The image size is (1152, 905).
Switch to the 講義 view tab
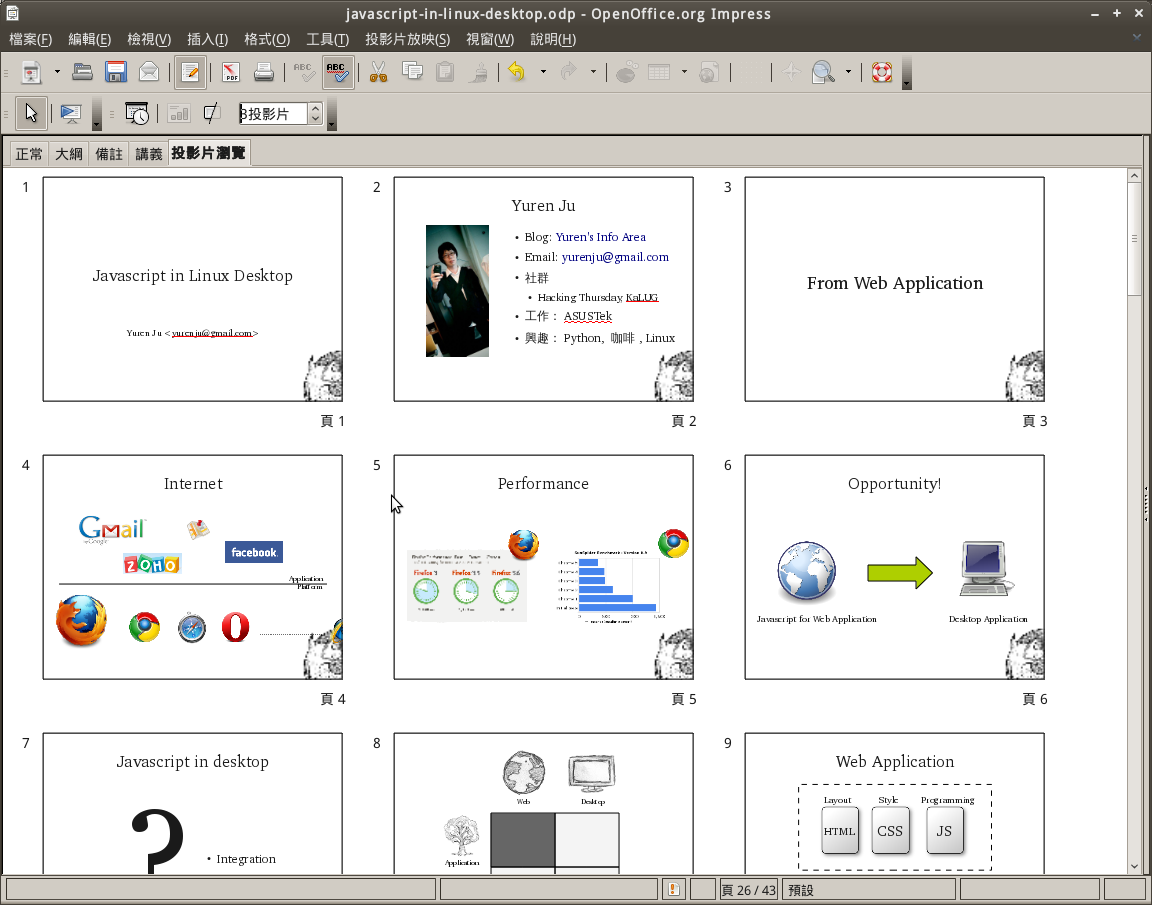click(148, 154)
